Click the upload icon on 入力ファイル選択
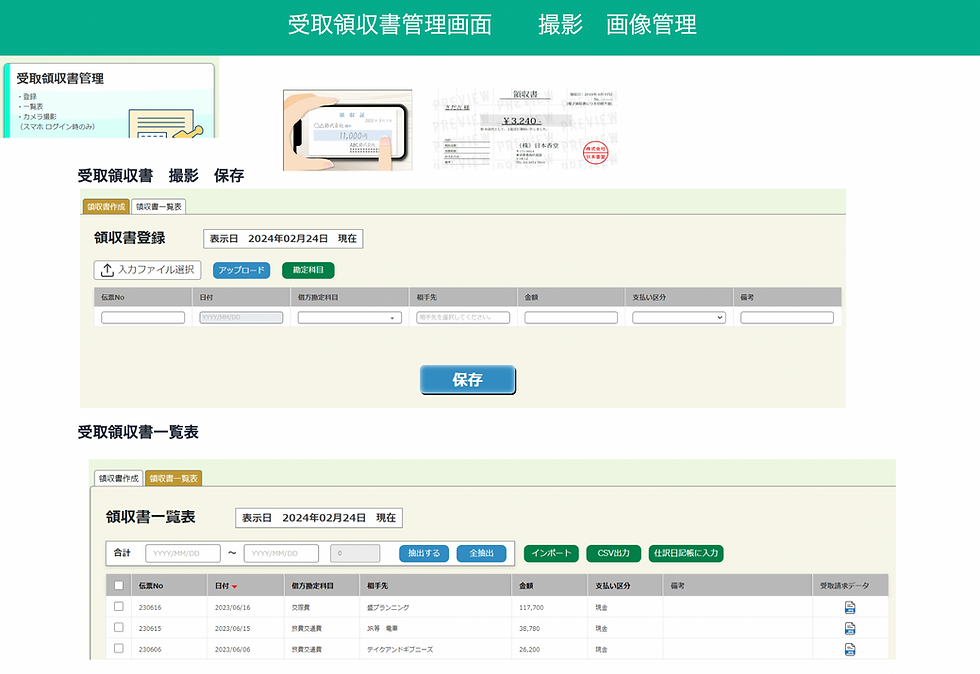Screen dimensions: 980x674 click(x=108, y=270)
